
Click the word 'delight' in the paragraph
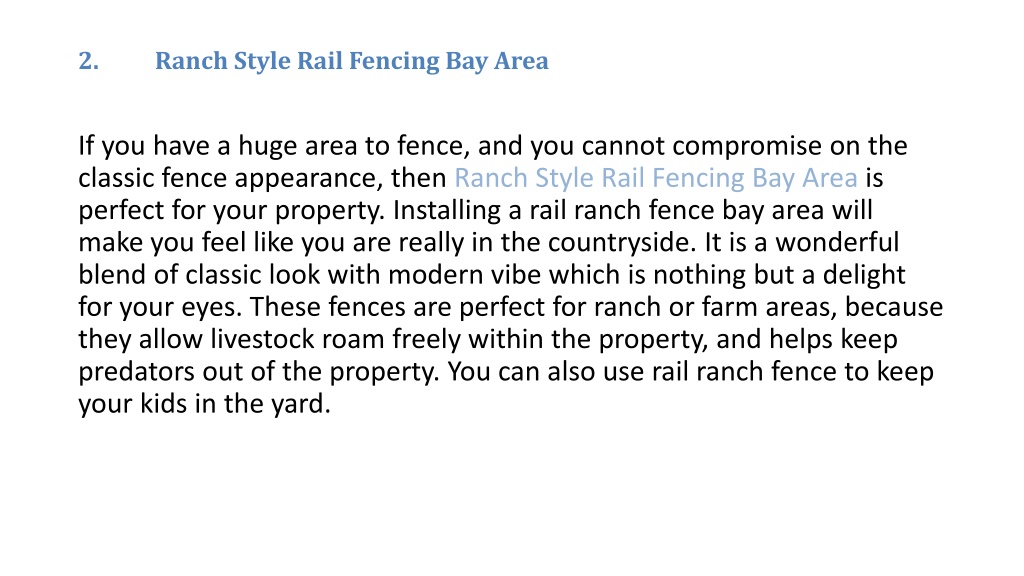tap(864, 274)
